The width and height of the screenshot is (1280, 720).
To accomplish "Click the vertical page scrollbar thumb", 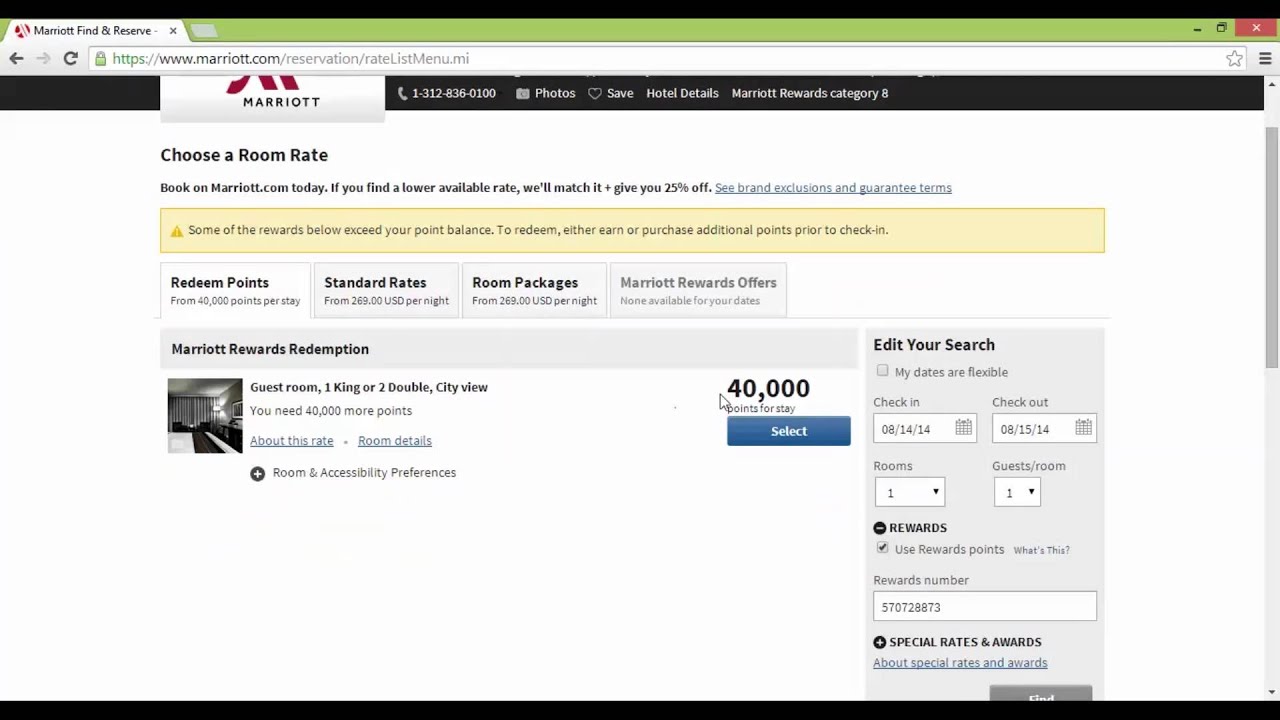I will tap(1272, 247).
